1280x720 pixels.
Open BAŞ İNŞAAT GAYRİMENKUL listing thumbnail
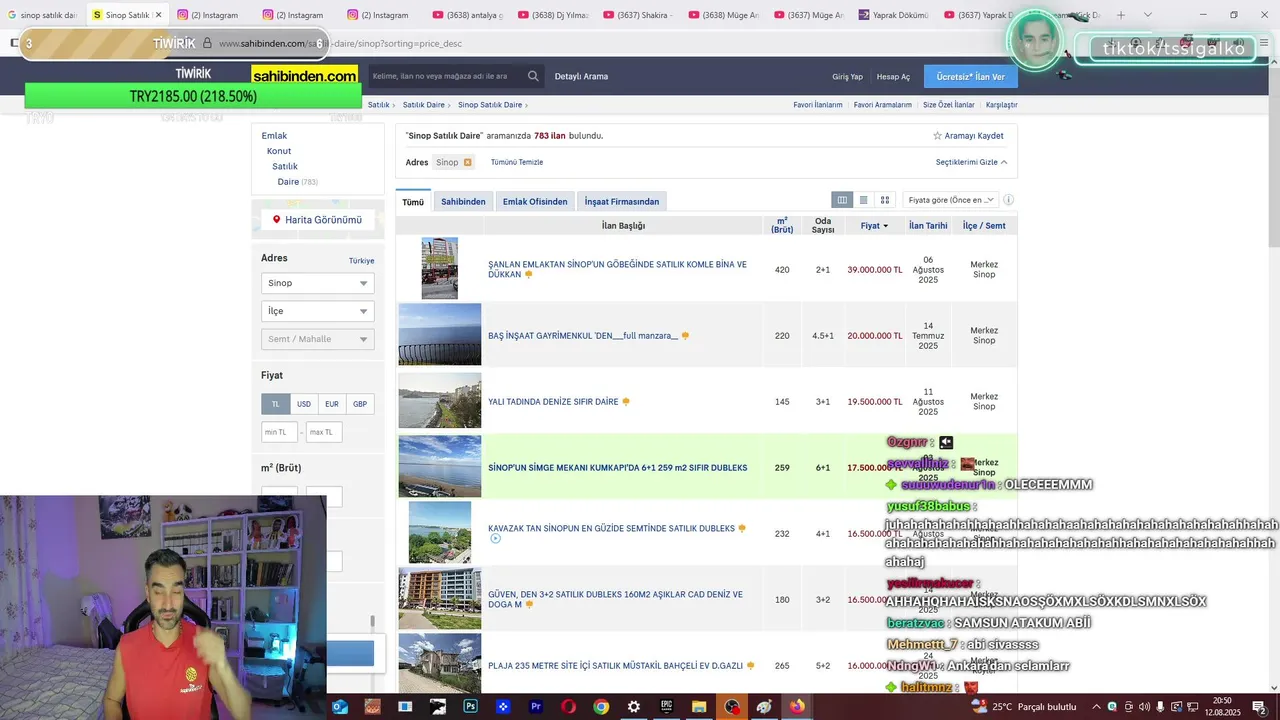pyautogui.click(x=440, y=334)
